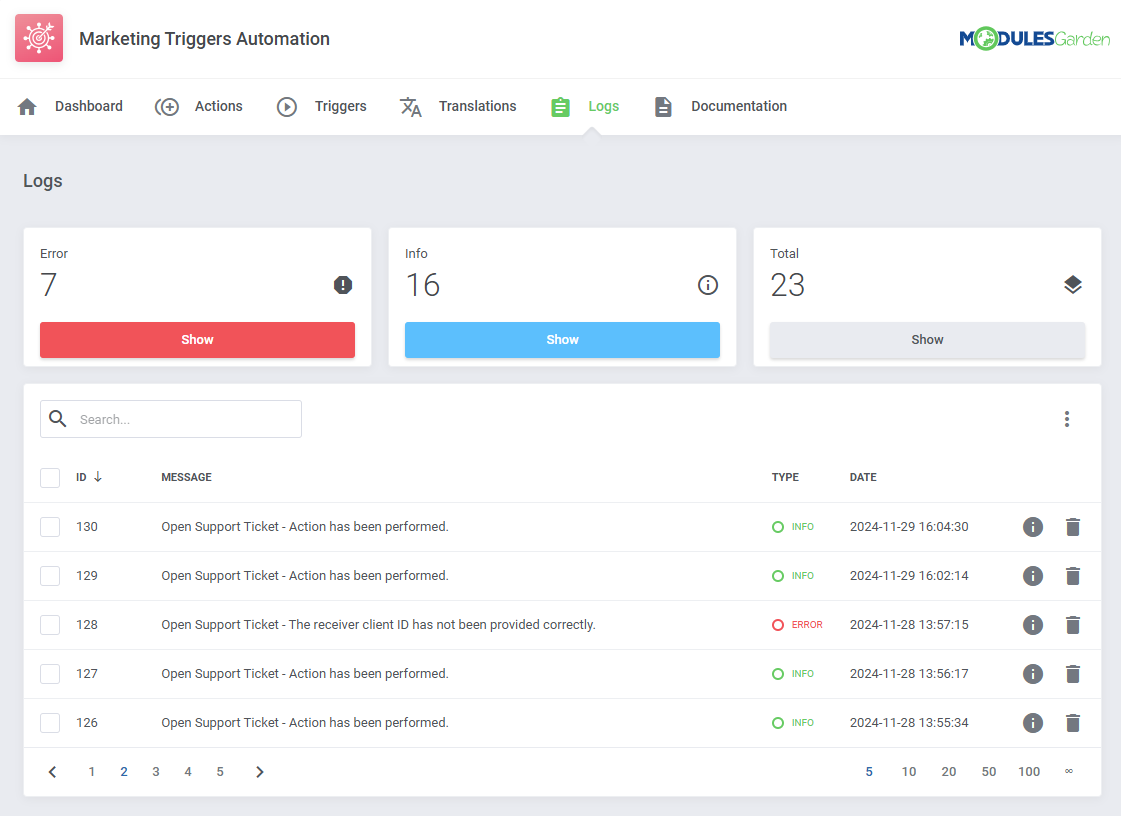Image resolution: width=1121 pixels, height=816 pixels.
Task: Click the Marketing Triggers Automation logo icon
Action: coord(39,38)
